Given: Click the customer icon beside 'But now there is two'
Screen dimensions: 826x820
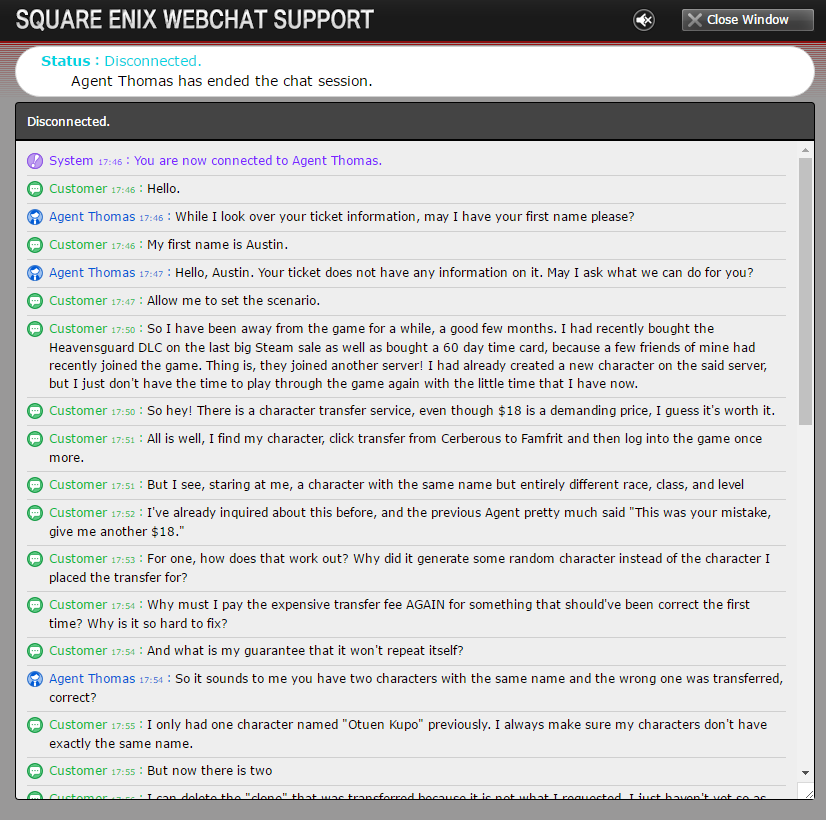Looking at the screenshot, I should (x=35, y=771).
